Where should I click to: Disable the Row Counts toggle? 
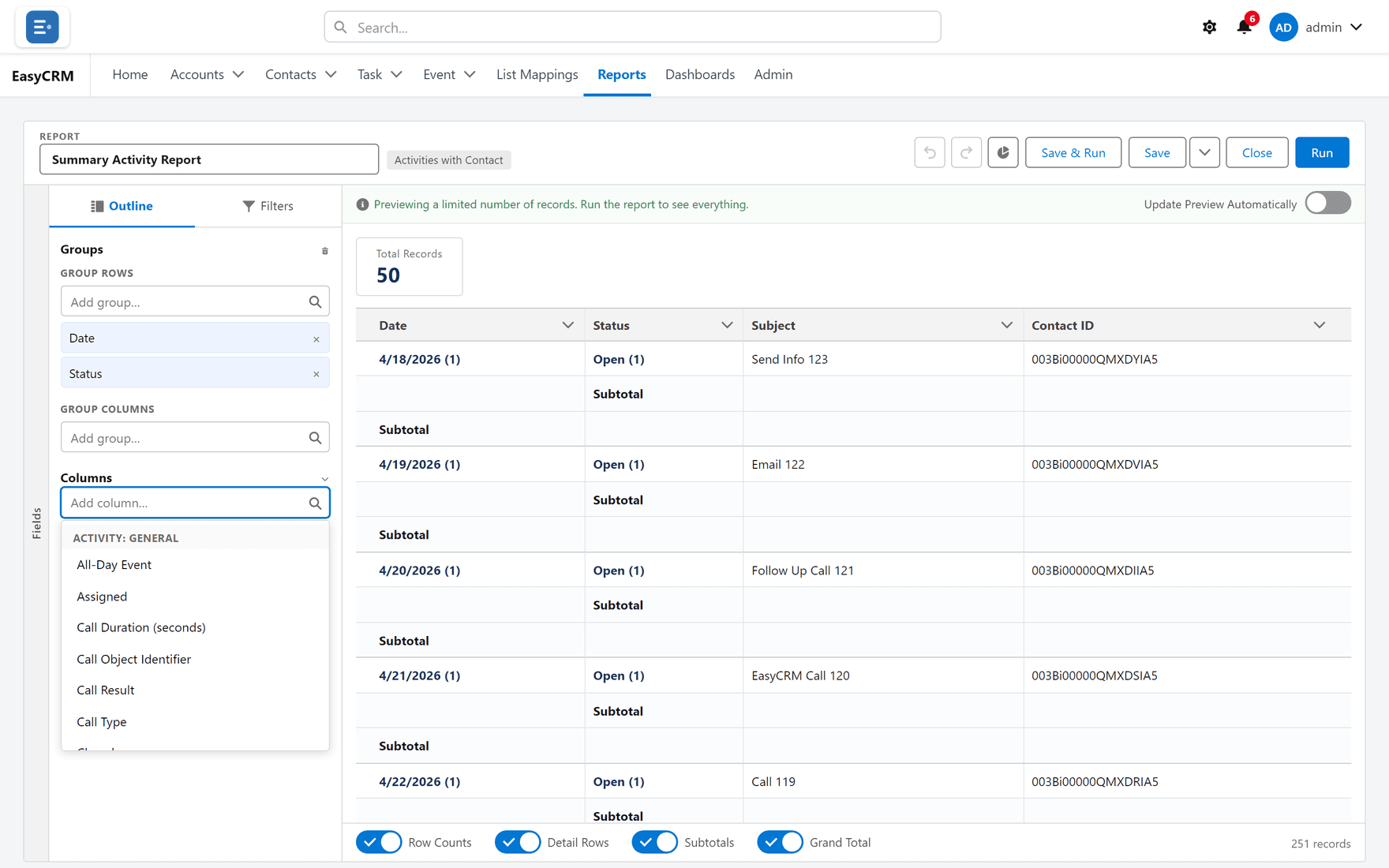[x=379, y=842]
